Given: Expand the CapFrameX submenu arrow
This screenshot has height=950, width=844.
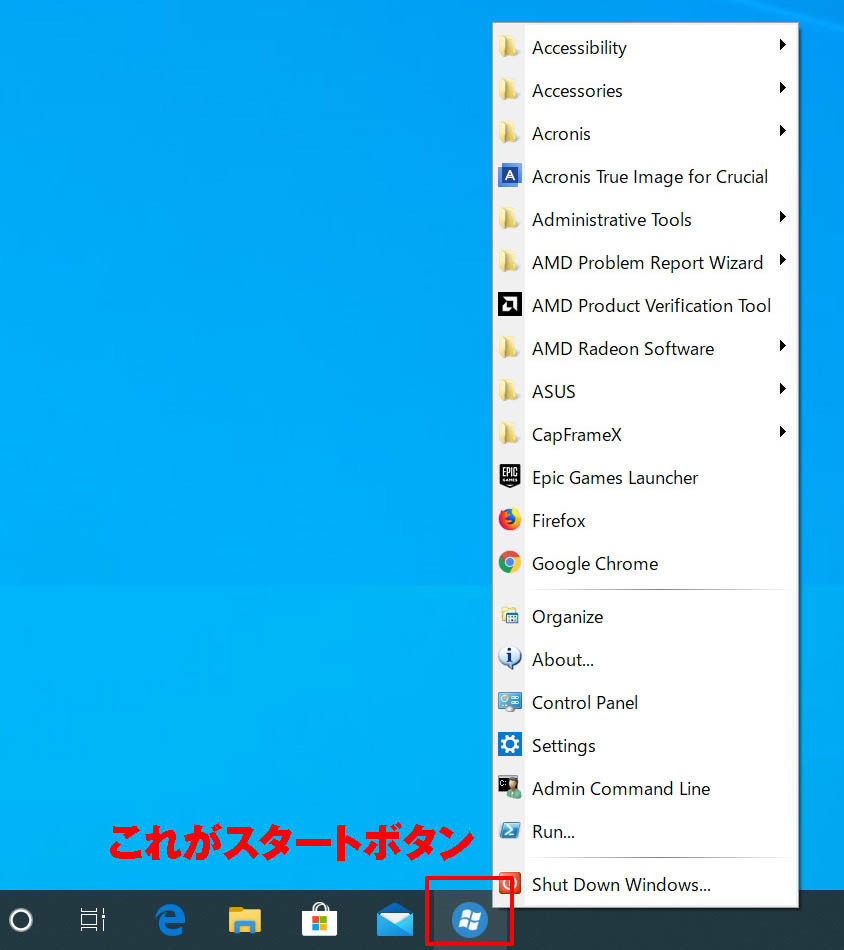Looking at the screenshot, I should point(782,432).
